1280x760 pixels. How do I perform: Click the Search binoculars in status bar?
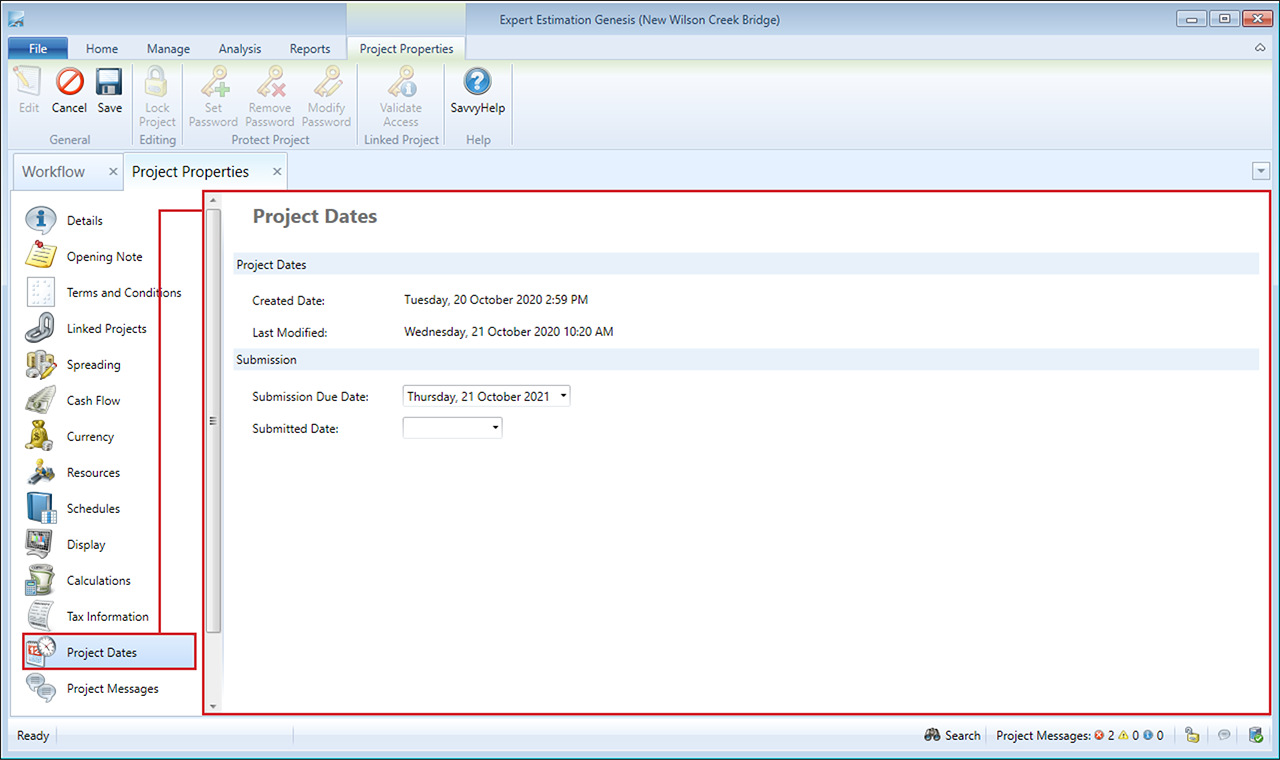(951, 735)
